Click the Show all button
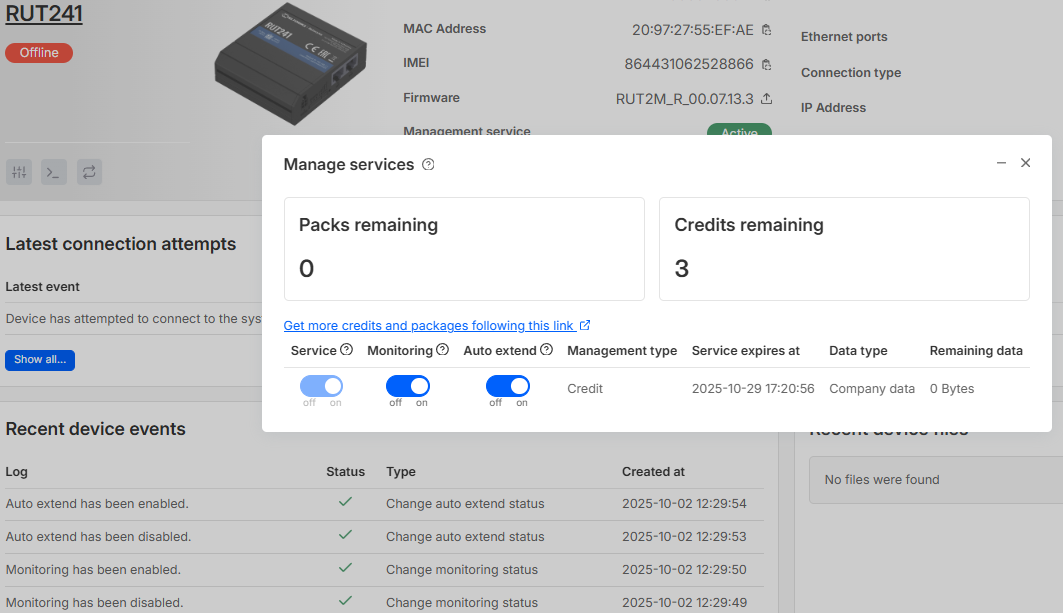This screenshot has width=1063, height=613. (x=40, y=360)
